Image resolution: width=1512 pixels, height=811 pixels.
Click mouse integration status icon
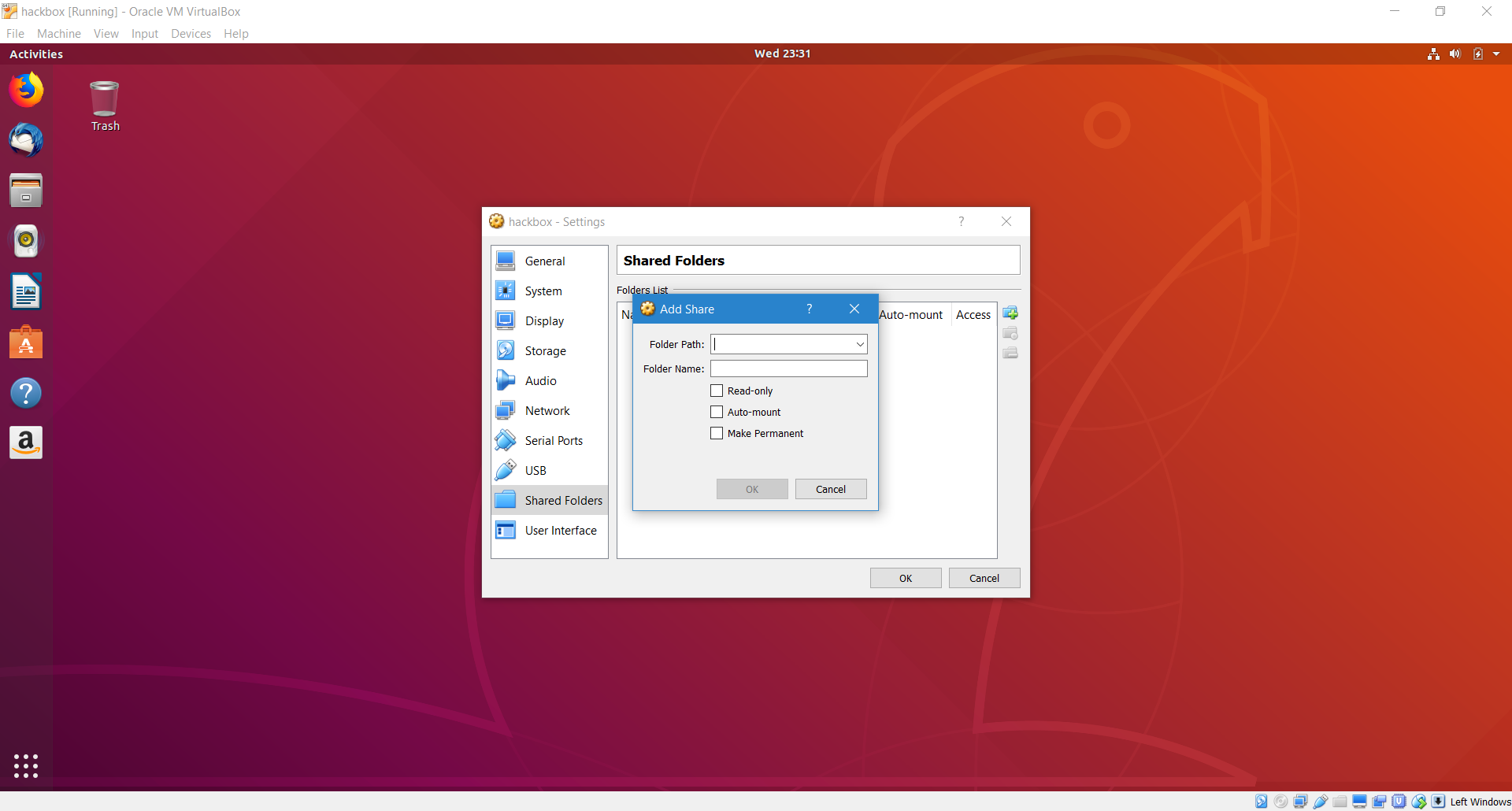point(1418,802)
